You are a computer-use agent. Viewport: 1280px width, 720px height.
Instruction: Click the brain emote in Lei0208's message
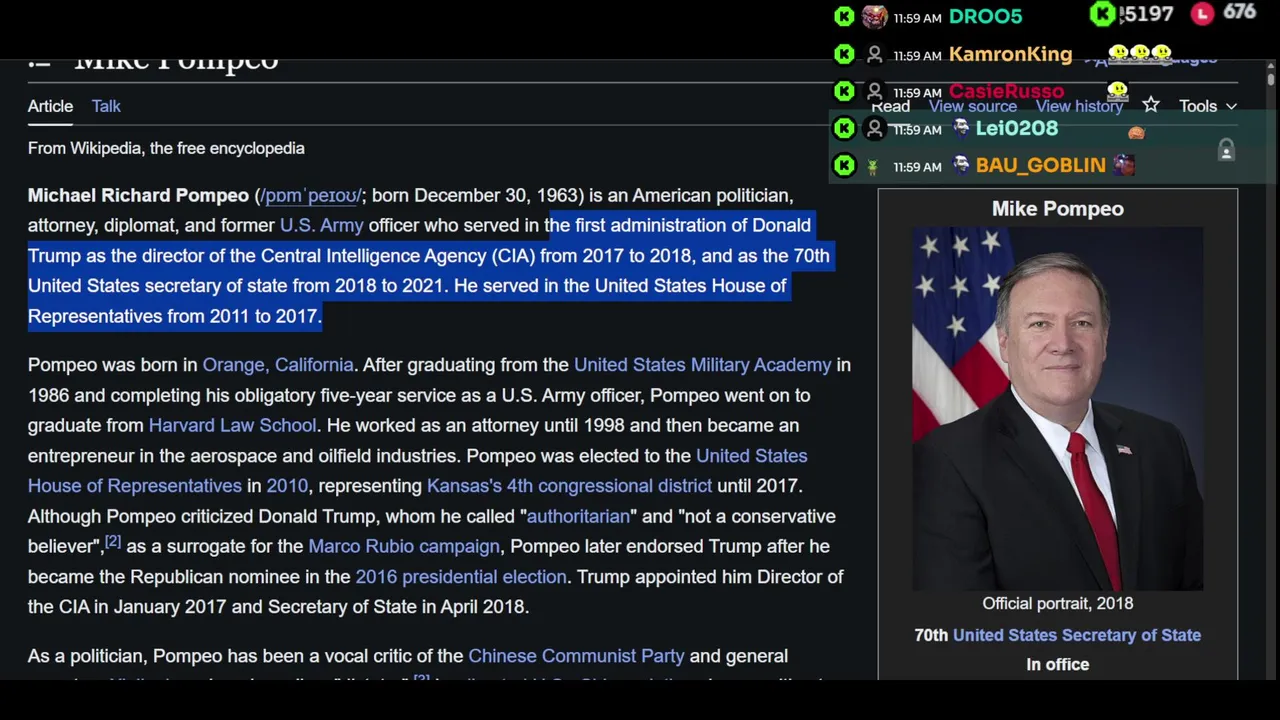pos(1136,132)
